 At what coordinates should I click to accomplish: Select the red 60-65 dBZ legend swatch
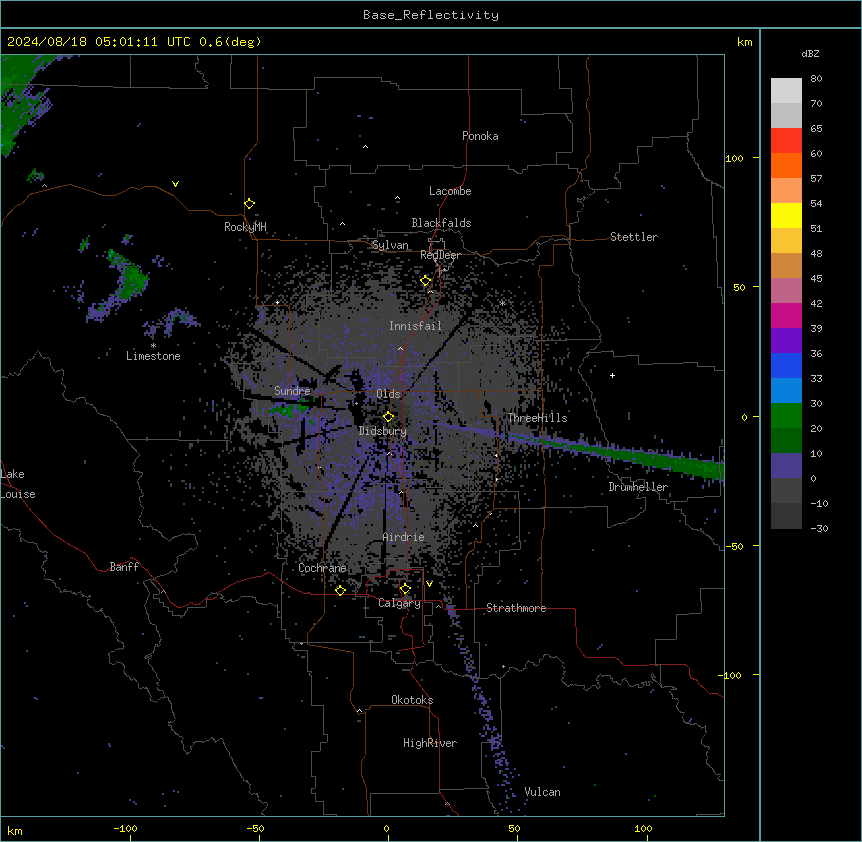point(786,141)
